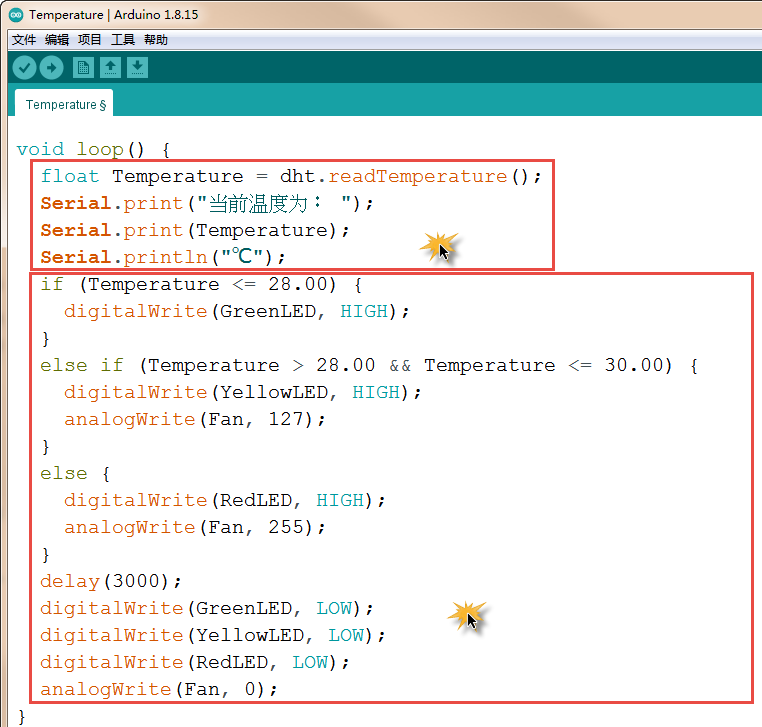Create a new sketch with the New icon
The image size is (762, 727).
click(84, 68)
